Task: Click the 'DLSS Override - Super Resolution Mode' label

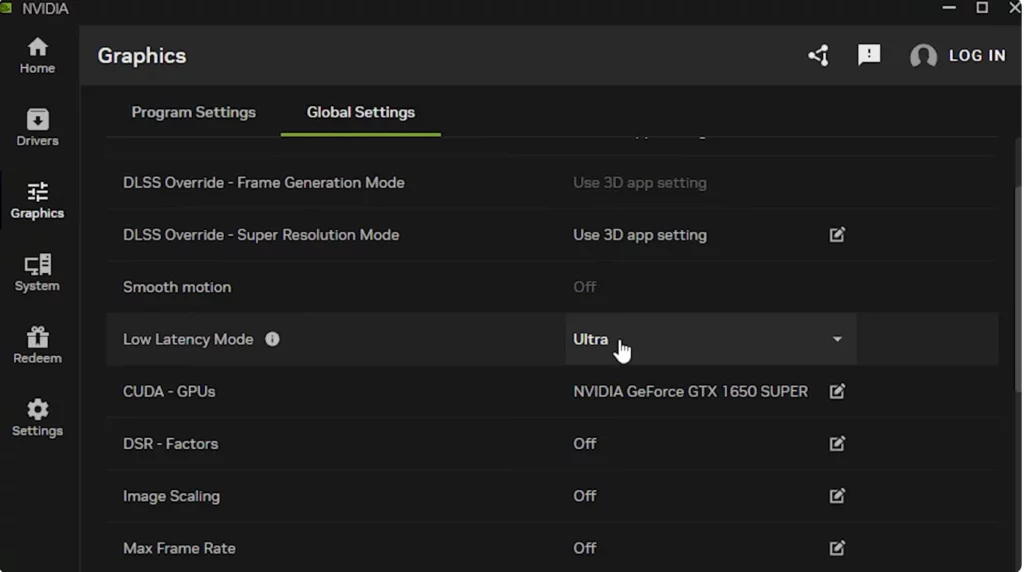Action: (x=261, y=235)
